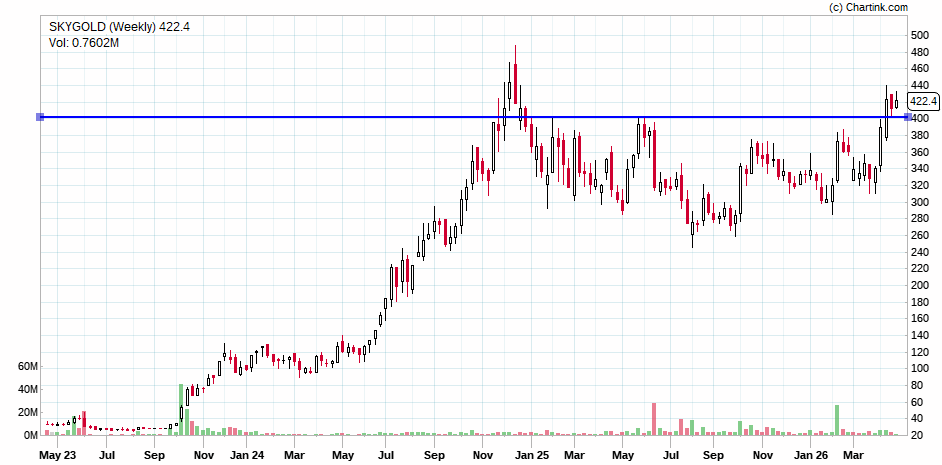
Task: Click the Jan 24 date axis label
Action: coord(248,455)
